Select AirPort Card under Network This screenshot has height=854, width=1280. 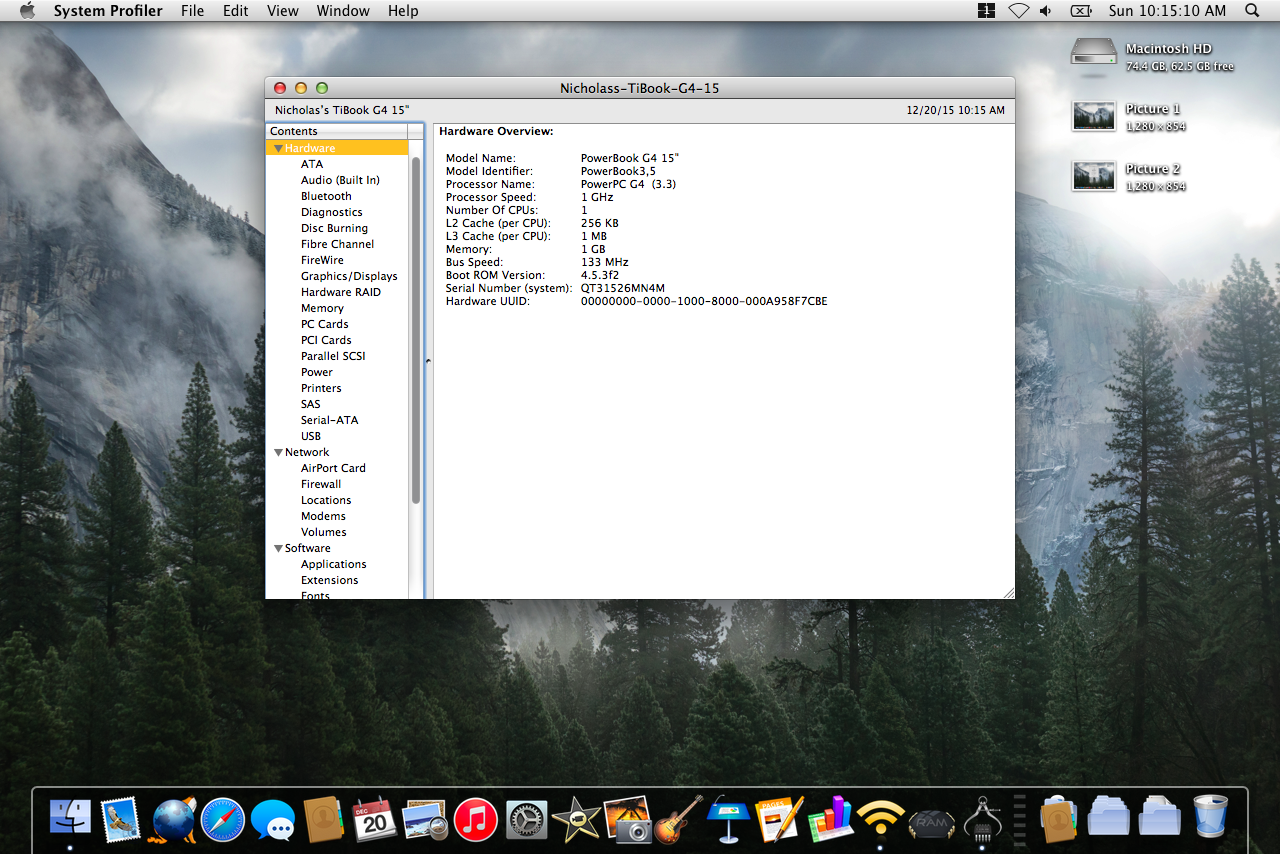(x=333, y=468)
